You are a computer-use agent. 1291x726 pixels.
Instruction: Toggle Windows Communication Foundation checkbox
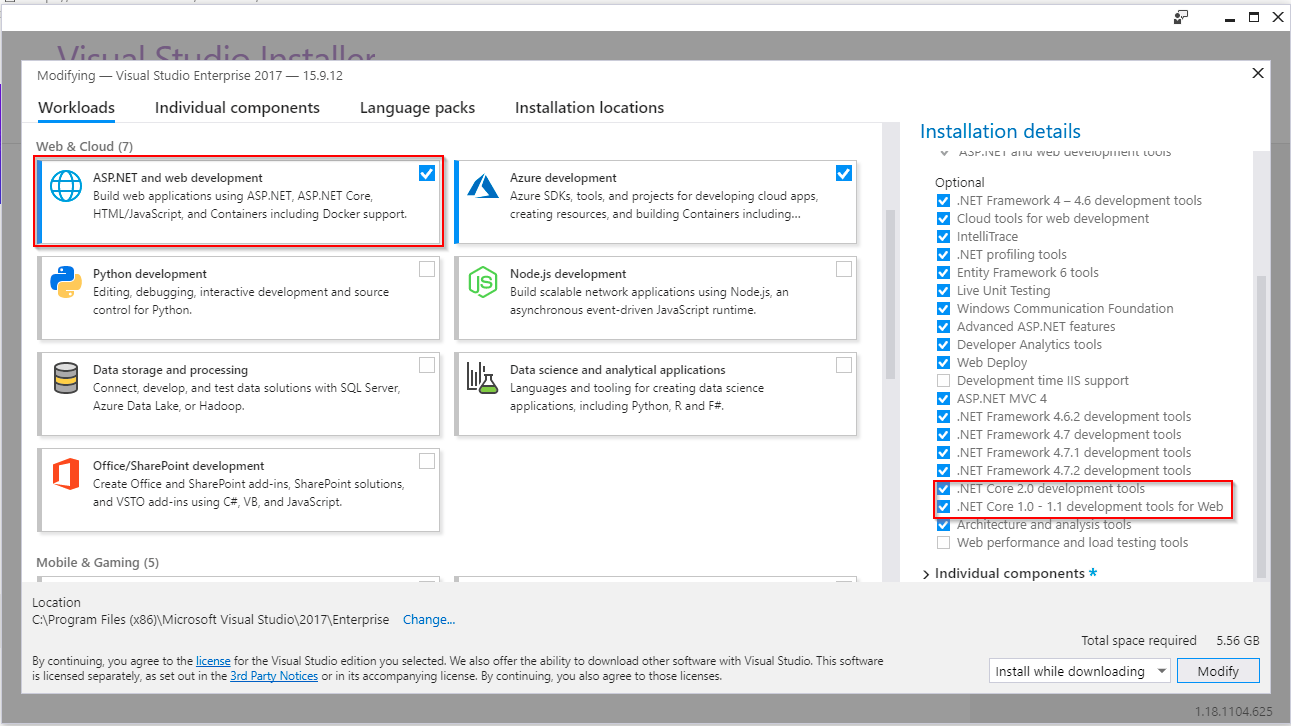pyautogui.click(x=943, y=308)
